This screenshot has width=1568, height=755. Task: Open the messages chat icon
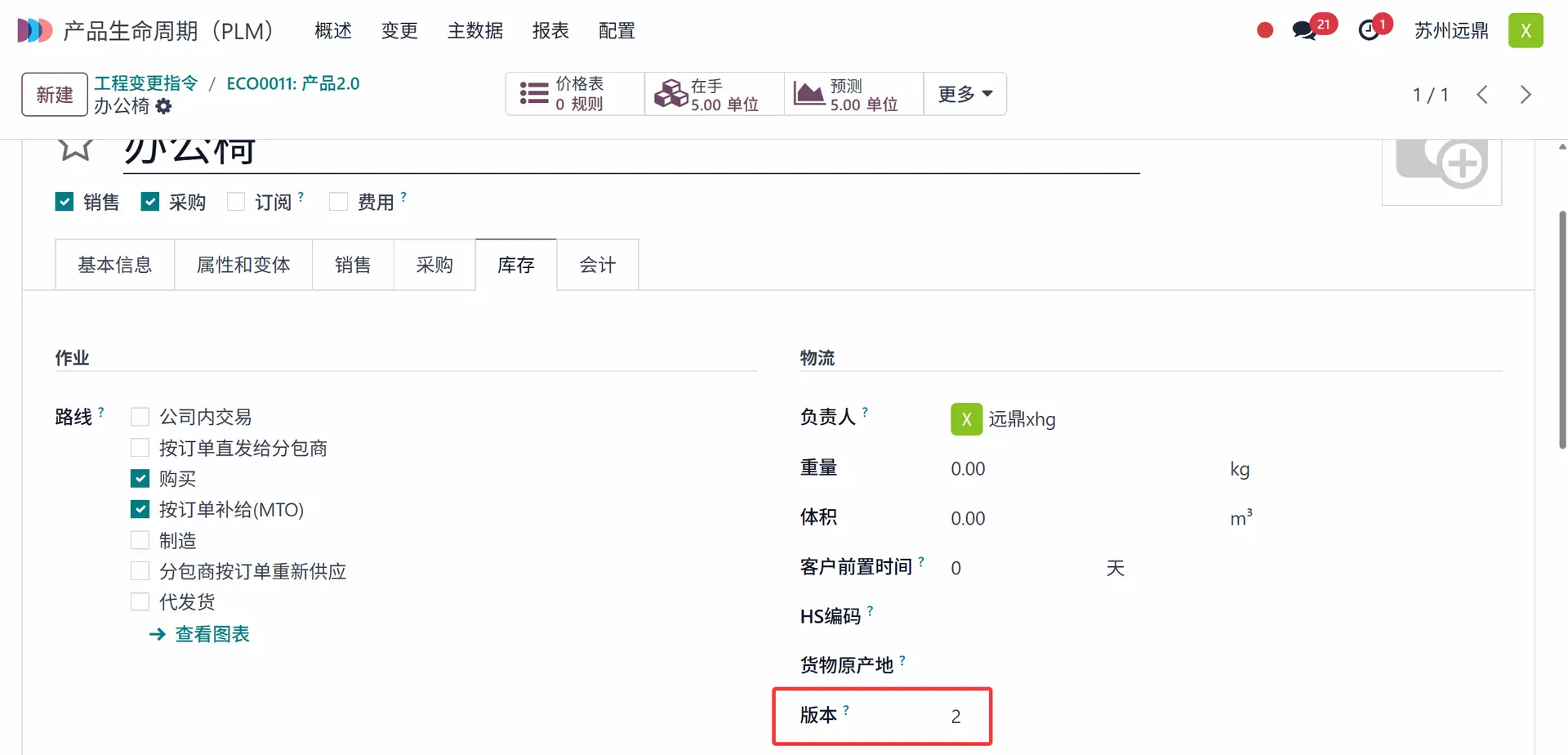click(x=1305, y=31)
